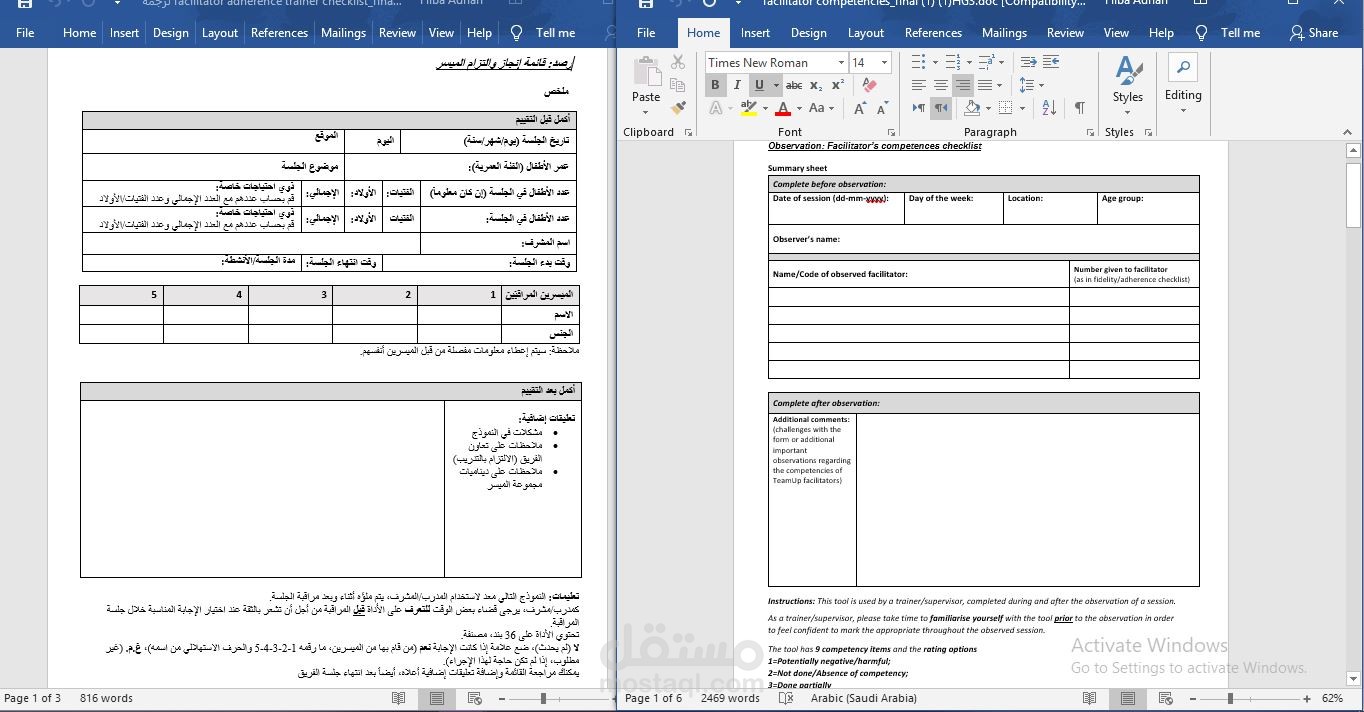
Task: Click the Cut scissors icon
Action: [678, 62]
